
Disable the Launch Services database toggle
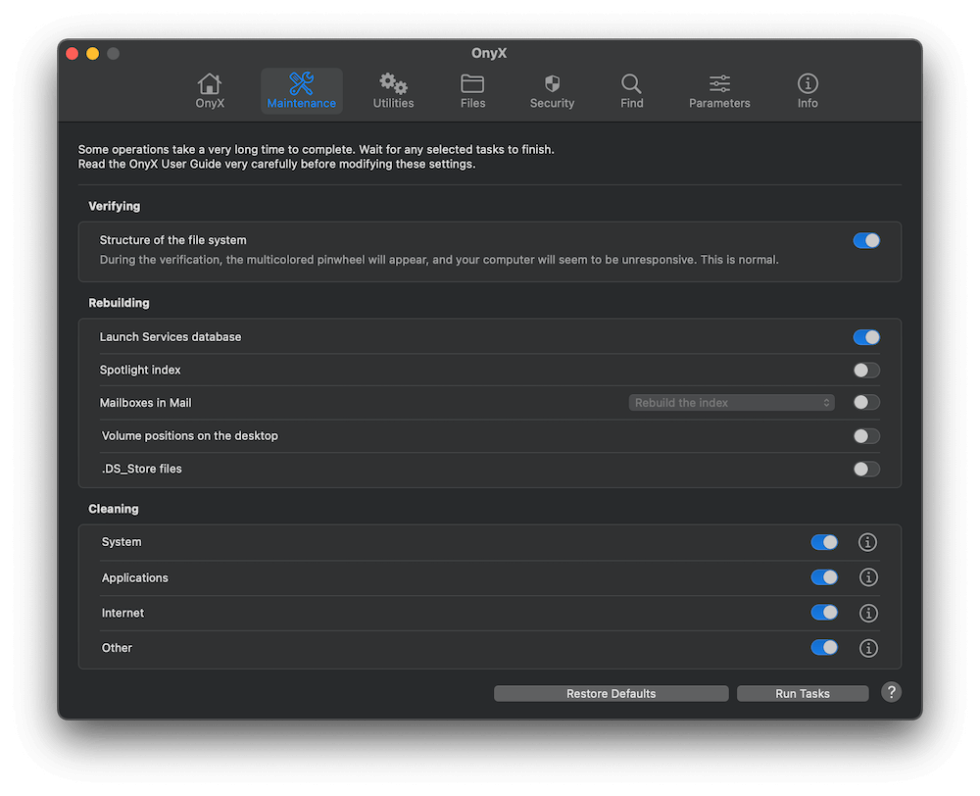tap(866, 337)
